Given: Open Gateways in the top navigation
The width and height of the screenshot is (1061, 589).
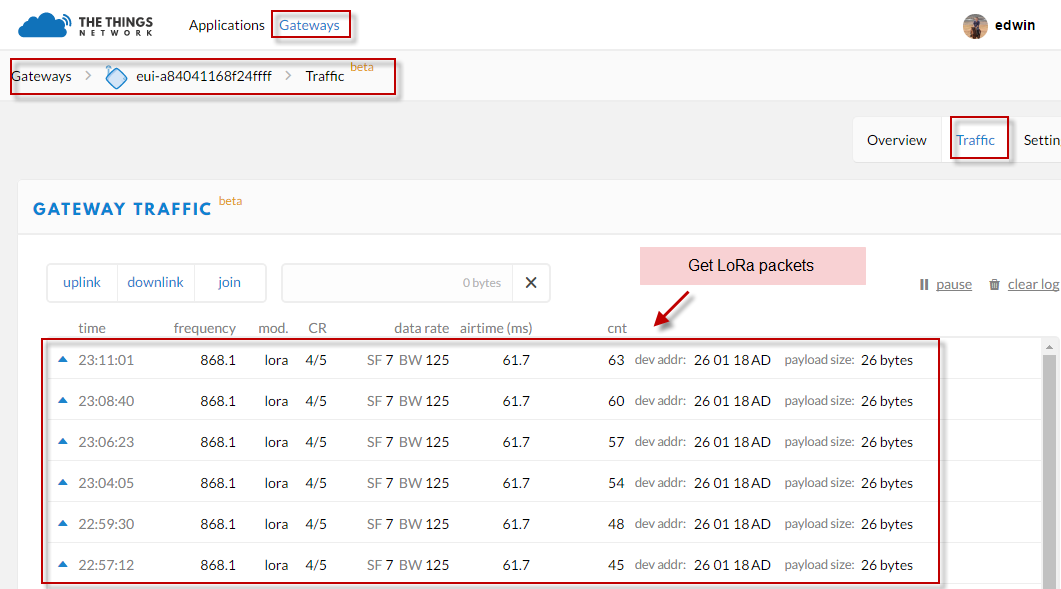Looking at the screenshot, I should (309, 25).
